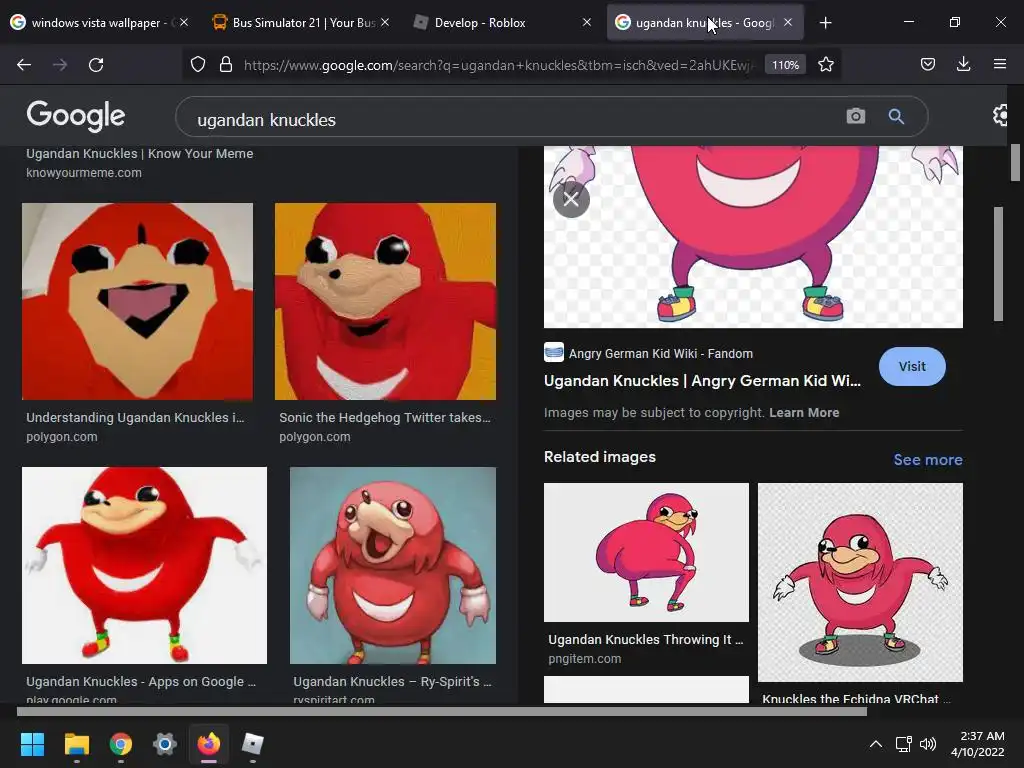Save to Pocket icon in toolbar
The width and height of the screenshot is (1024, 768).
(x=927, y=64)
